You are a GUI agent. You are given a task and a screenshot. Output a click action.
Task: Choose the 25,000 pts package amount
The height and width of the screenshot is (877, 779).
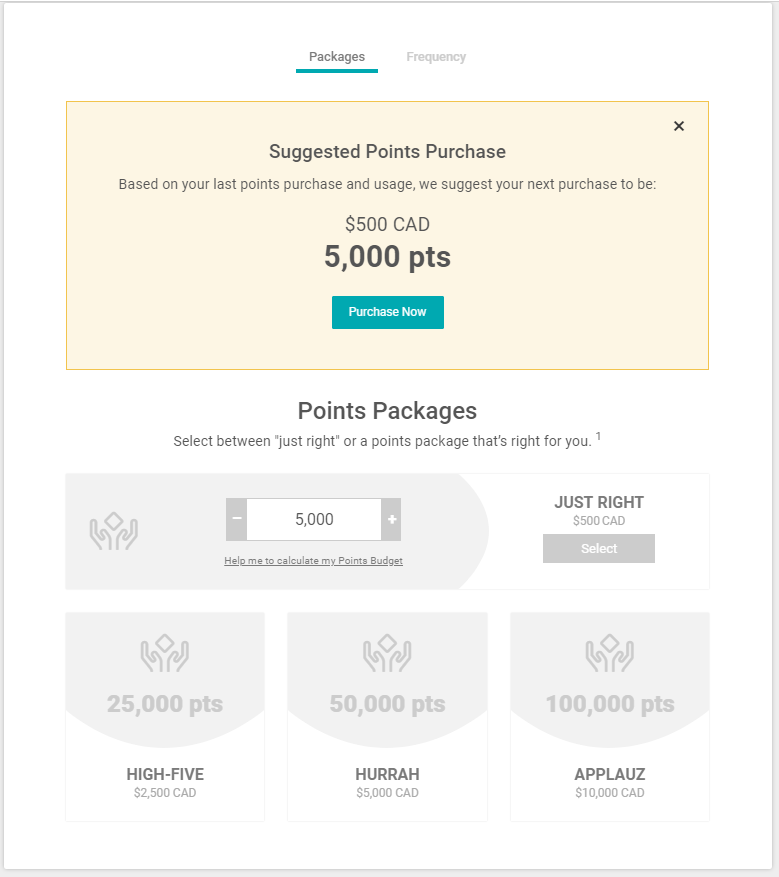(x=165, y=704)
